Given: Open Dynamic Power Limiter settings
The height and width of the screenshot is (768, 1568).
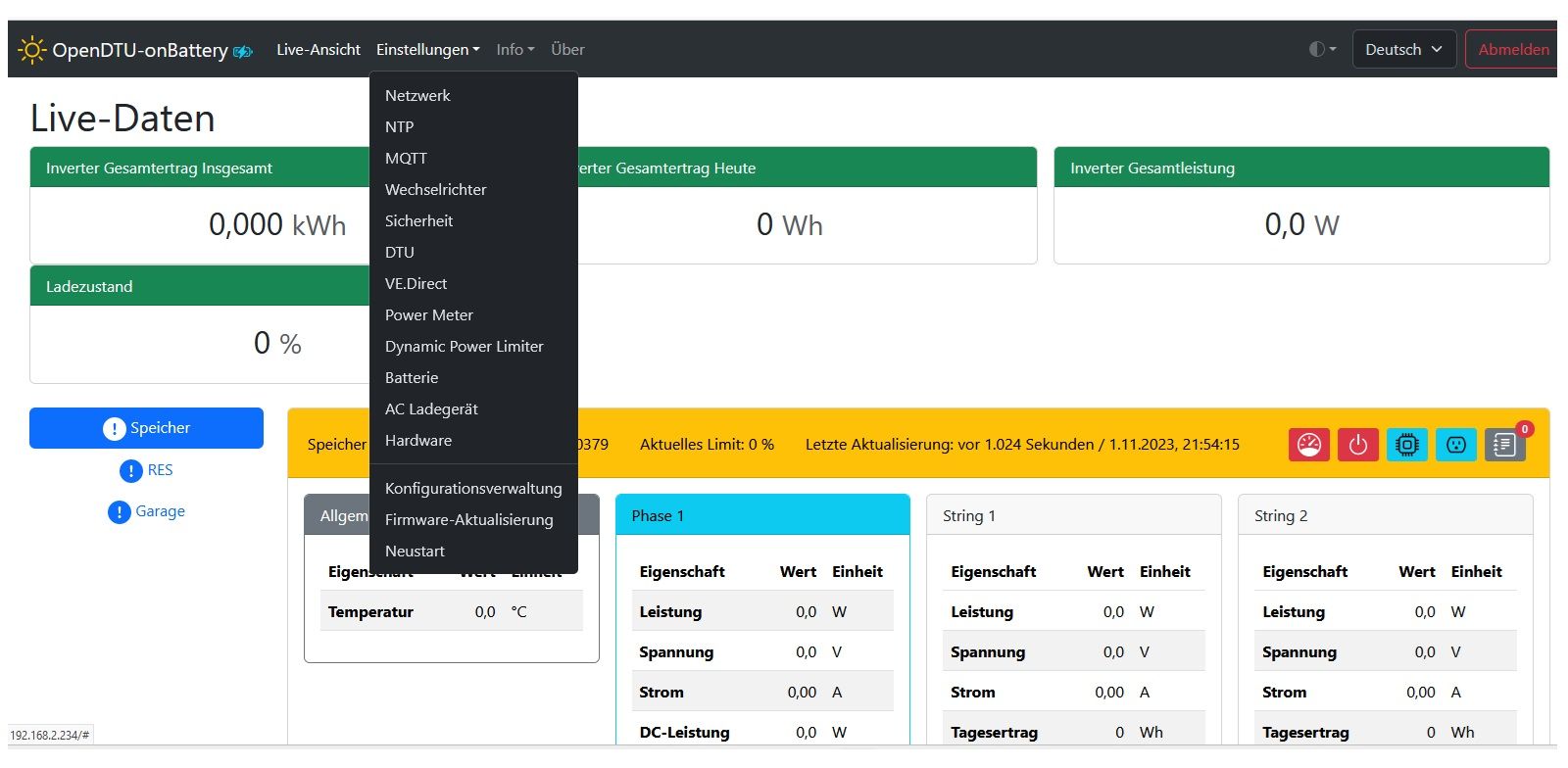Looking at the screenshot, I should coord(473,346).
